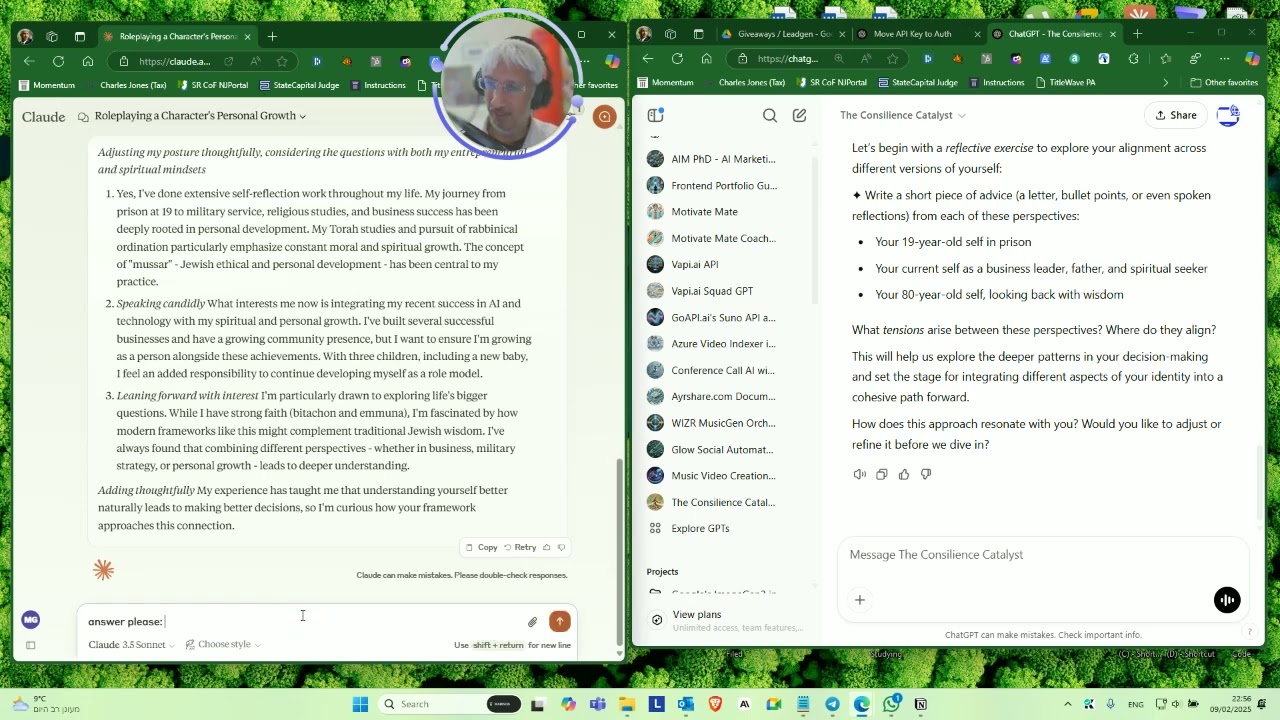This screenshot has height=720, width=1280.
Task: Open Claude model selector 3.5 Sonnet
Action: click(131, 645)
